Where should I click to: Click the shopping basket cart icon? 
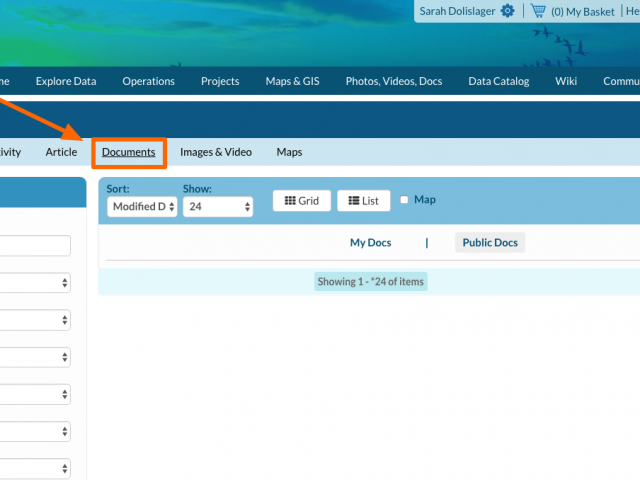[x=538, y=11]
